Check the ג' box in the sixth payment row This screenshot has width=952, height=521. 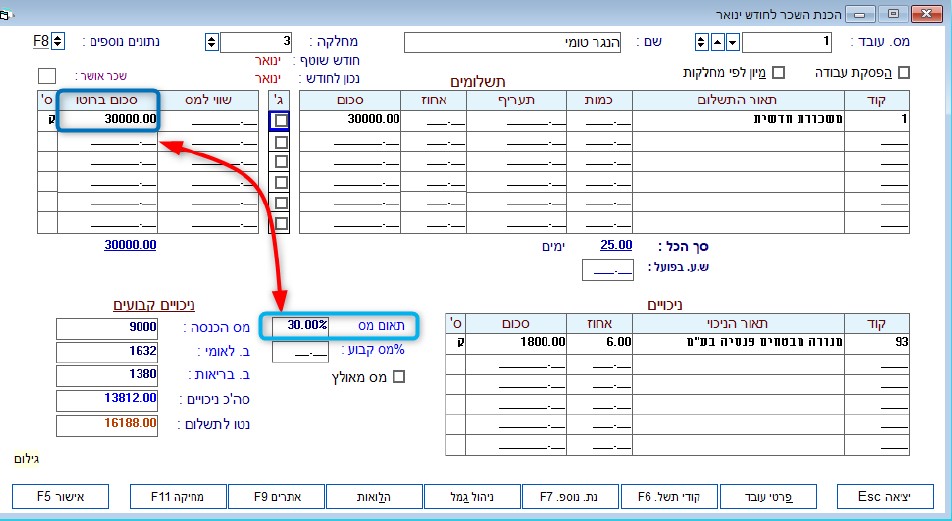[280, 223]
